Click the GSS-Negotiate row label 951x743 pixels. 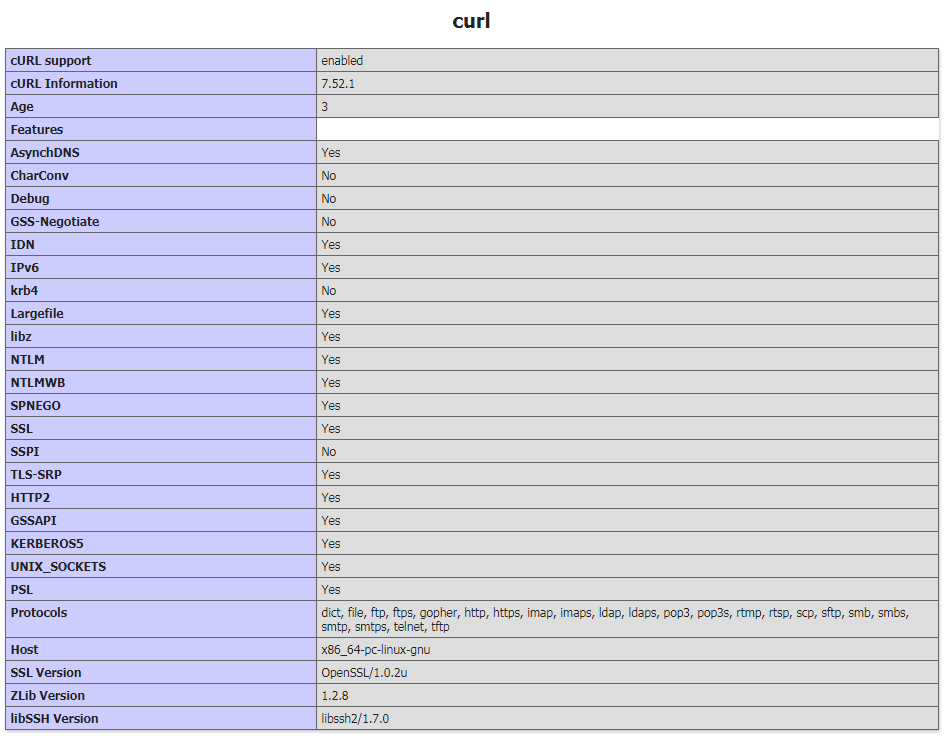(x=55, y=222)
